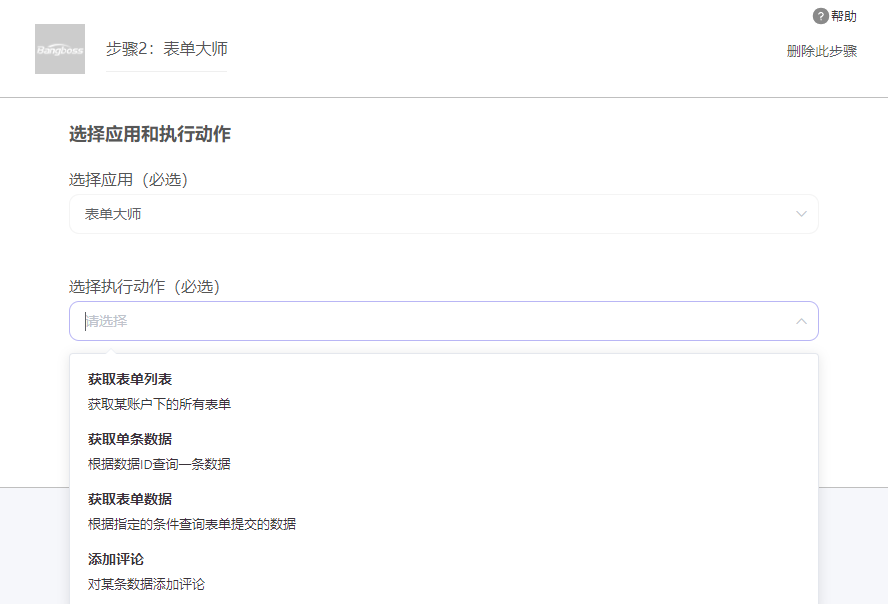Viewport: 888px width, 604px height.
Task: Click description 根据数据ID查询一条数据
Action: (159, 464)
